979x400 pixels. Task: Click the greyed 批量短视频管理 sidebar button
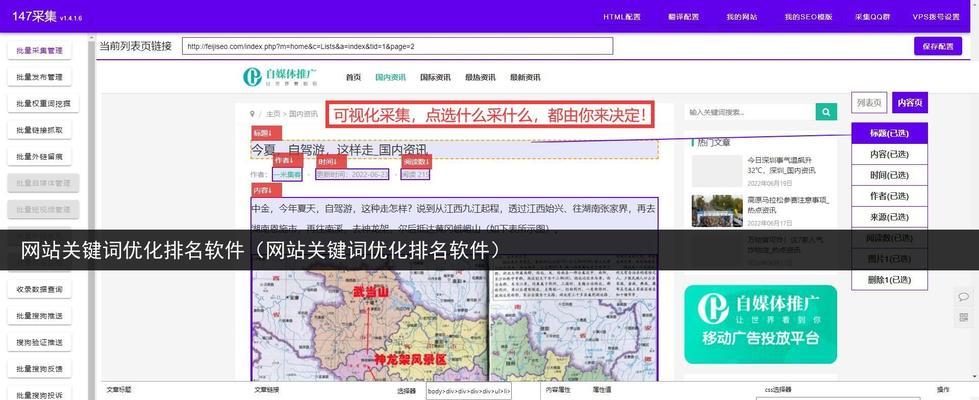point(43,210)
